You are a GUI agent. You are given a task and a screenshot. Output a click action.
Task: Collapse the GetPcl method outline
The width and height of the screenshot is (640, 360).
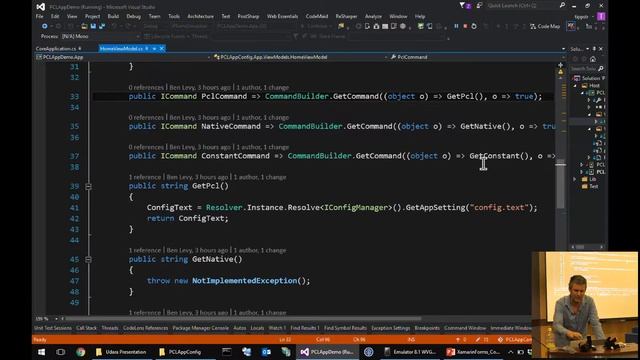[x=88, y=187]
